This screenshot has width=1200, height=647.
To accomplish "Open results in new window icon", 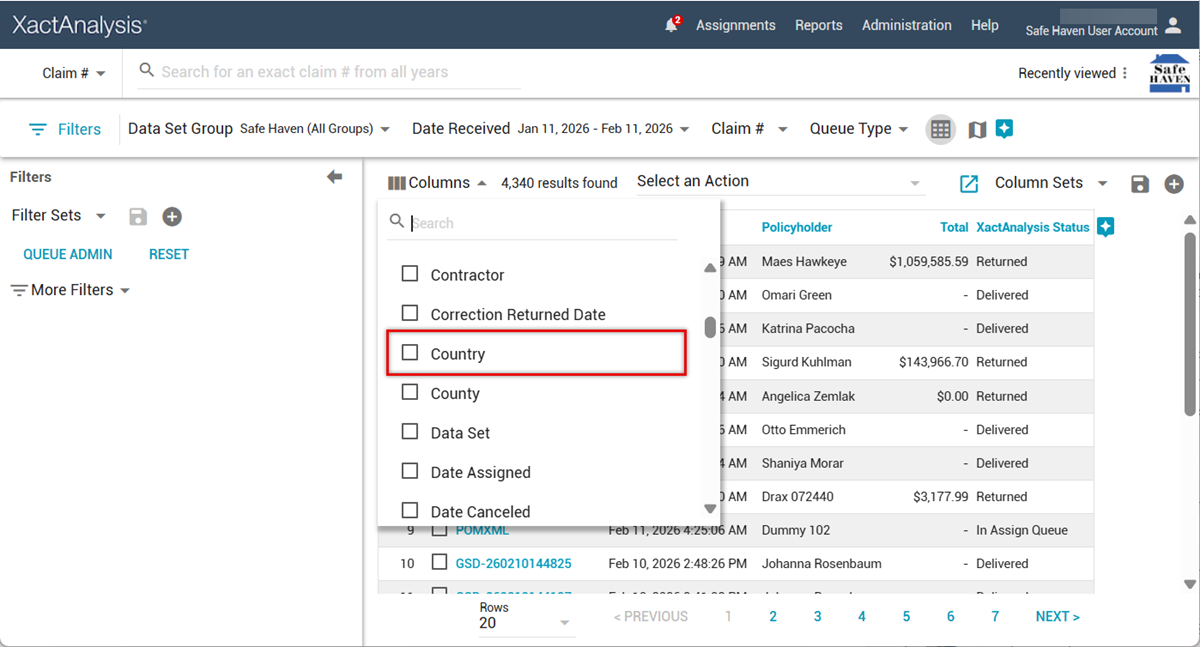I will point(968,184).
